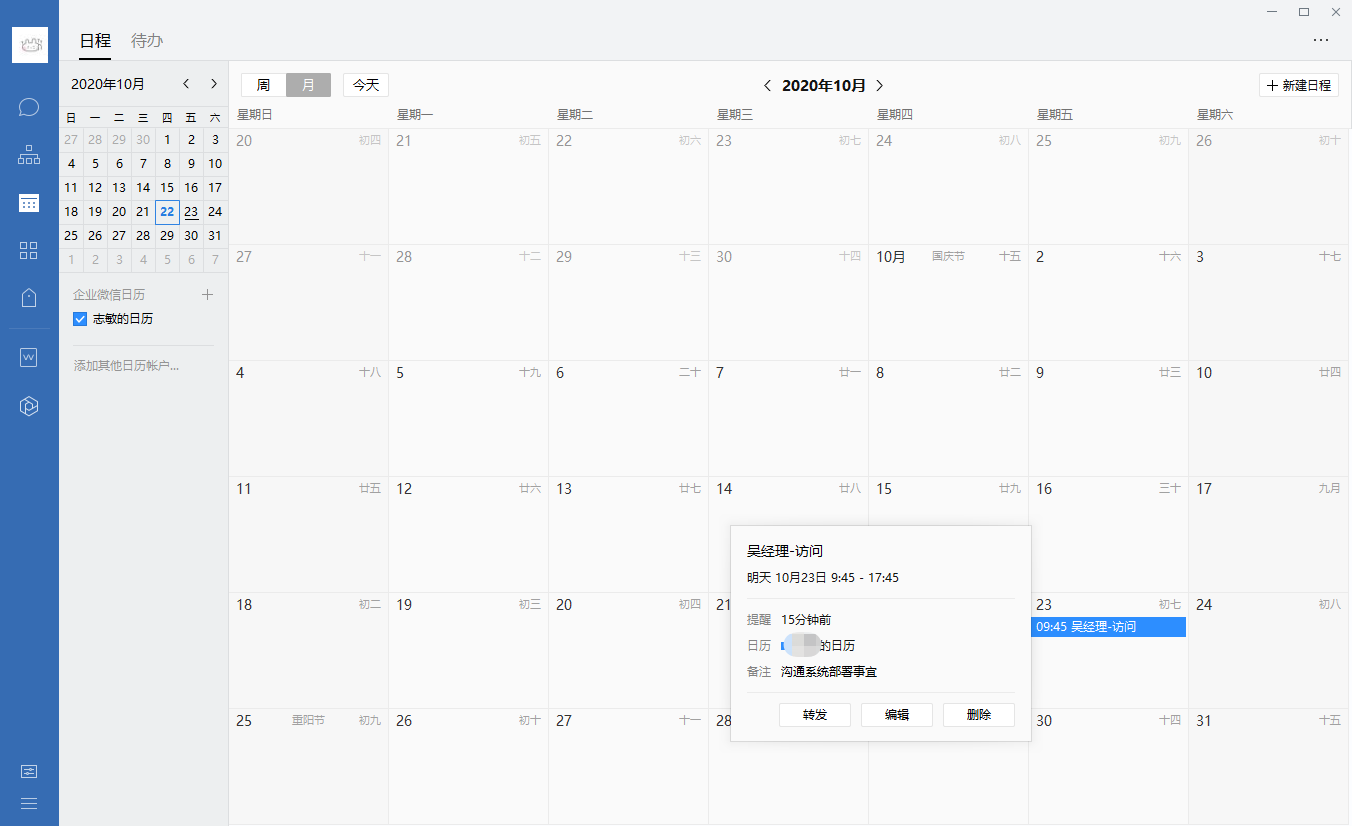Toggle the 志敏的日历 checkbox
The height and width of the screenshot is (826, 1352).
(81, 319)
